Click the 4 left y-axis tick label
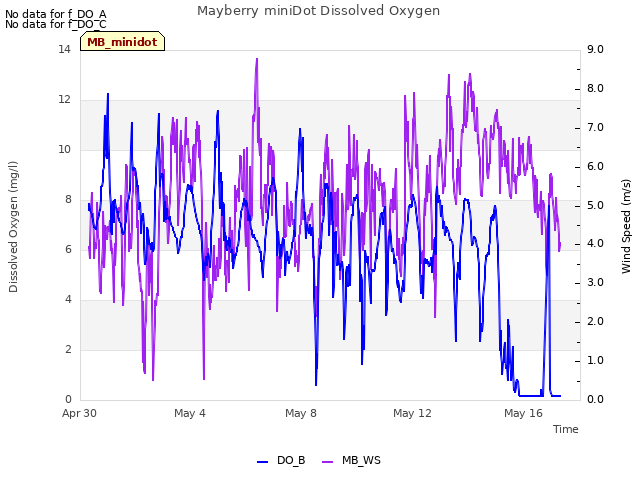The height and width of the screenshot is (480, 640). pos(68,300)
